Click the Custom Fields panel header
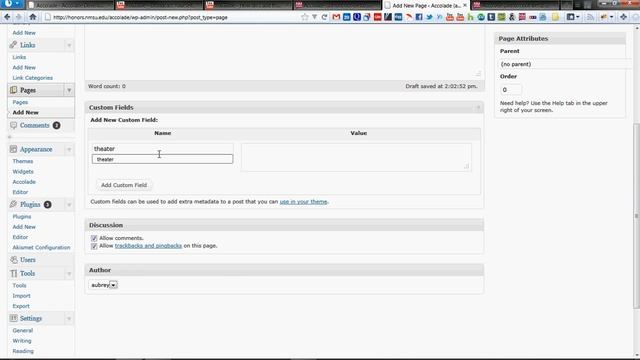Image resolution: width=640 pixels, height=360 pixels. (284, 107)
